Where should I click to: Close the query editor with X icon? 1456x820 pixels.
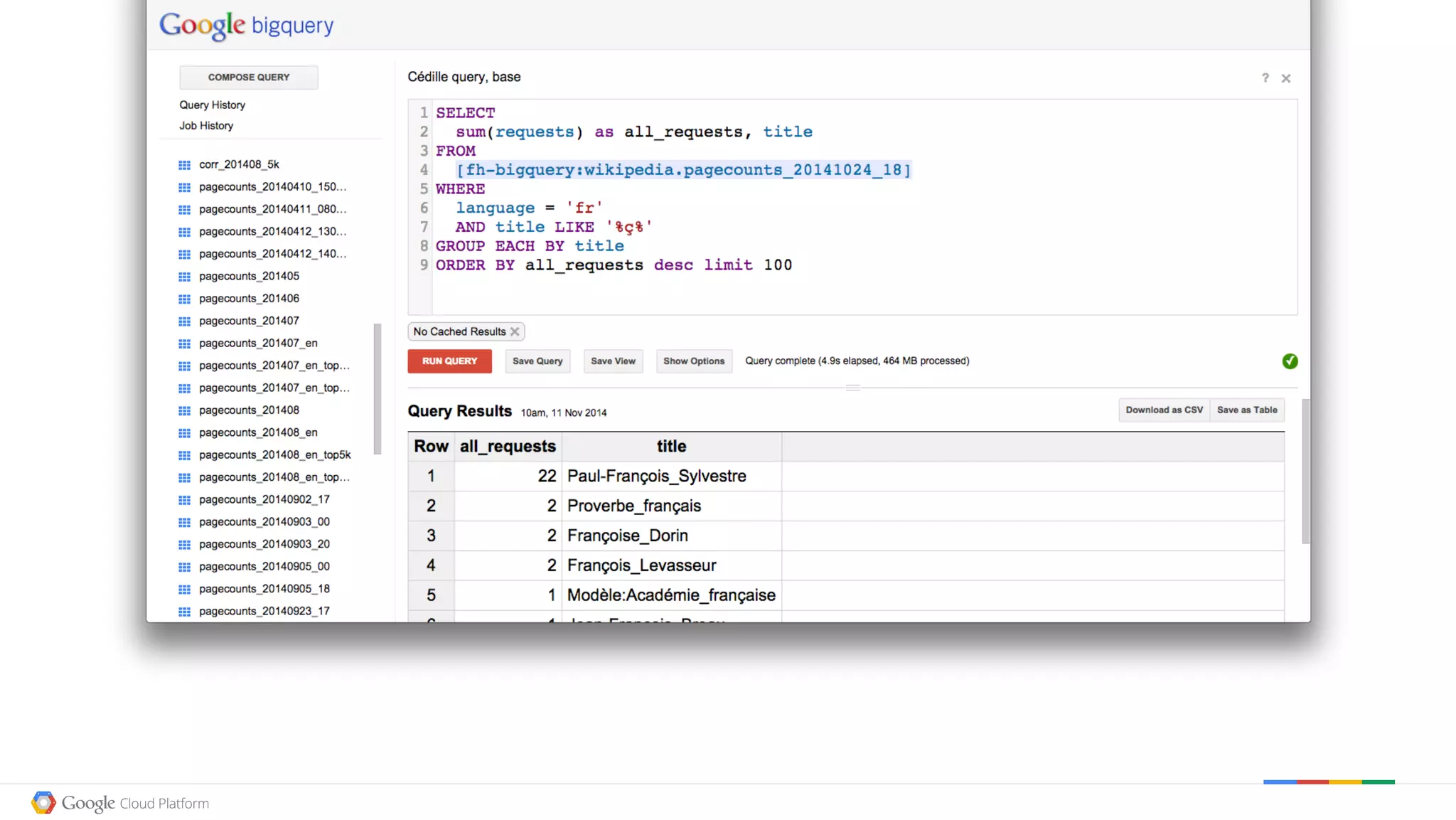(x=1286, y=78)
